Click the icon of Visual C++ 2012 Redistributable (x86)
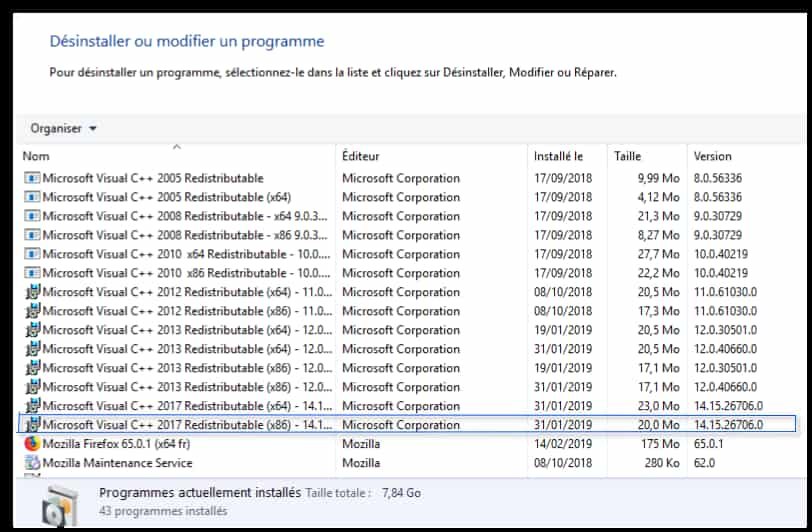 click(33, 311)
